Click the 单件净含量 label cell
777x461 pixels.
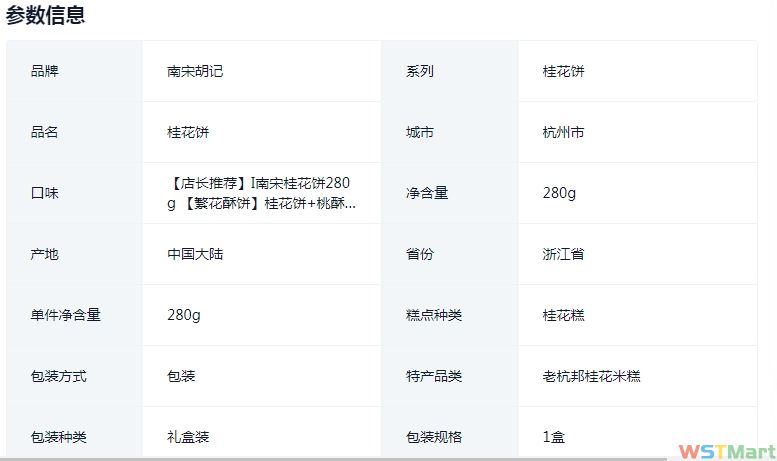click(x=66, y=315)
